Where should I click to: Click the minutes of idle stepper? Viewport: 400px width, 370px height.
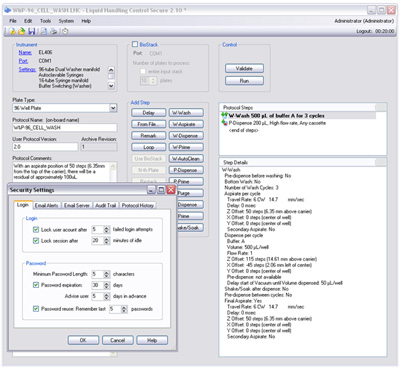click(106, 241)
